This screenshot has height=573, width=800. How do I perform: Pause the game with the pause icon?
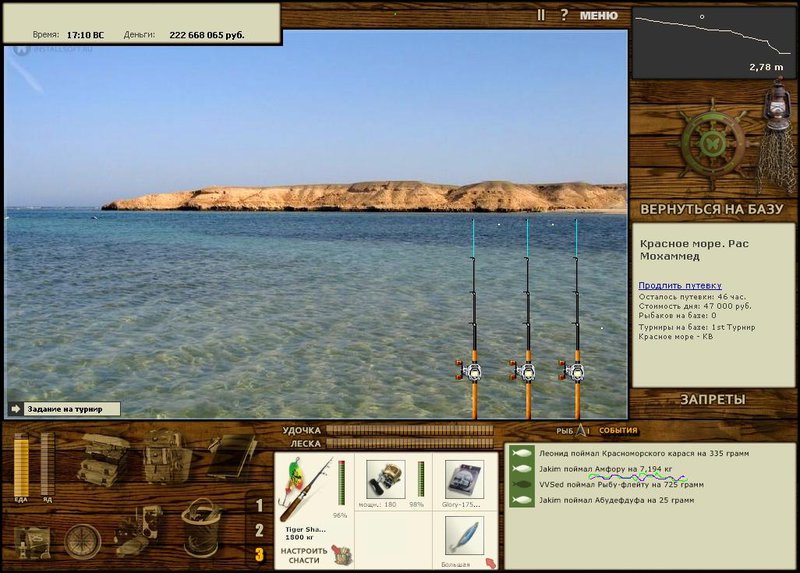point(541,15)
